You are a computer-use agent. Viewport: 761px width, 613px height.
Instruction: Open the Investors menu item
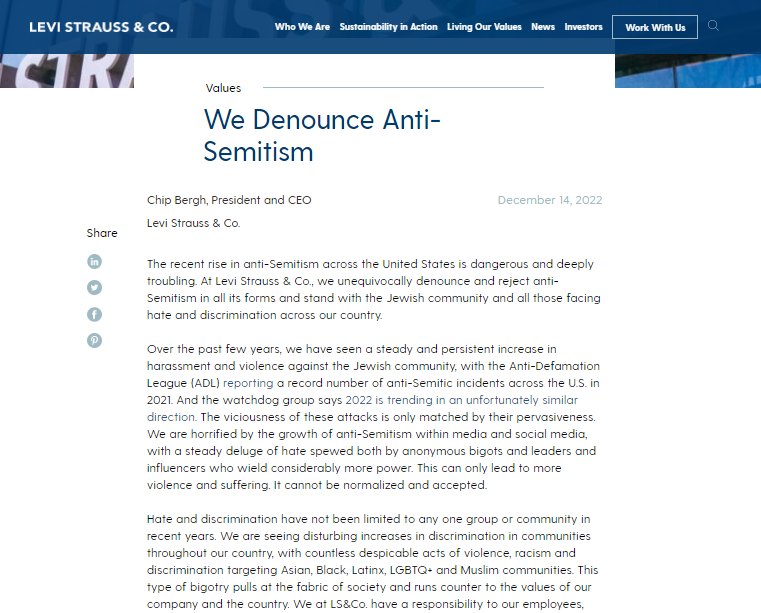583,27
